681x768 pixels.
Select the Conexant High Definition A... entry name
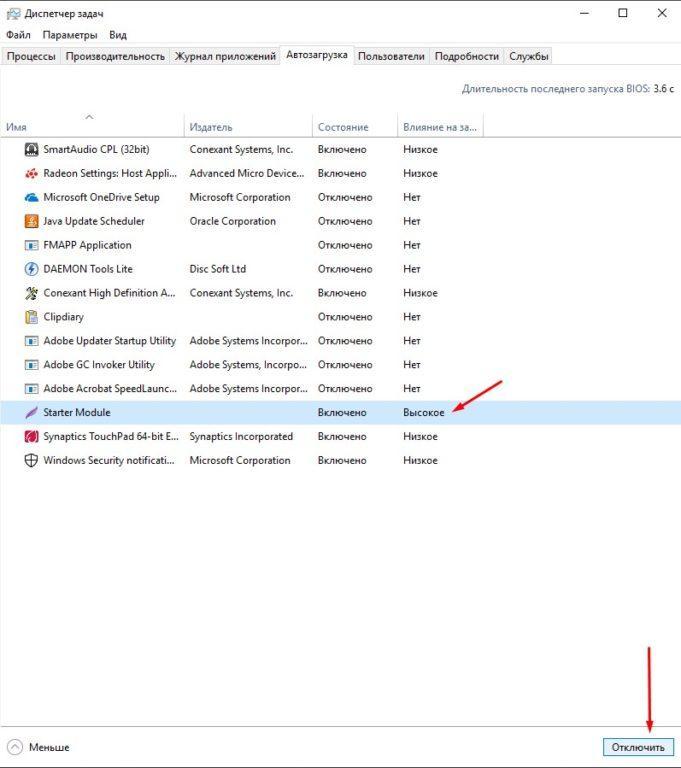click(109, 293)
